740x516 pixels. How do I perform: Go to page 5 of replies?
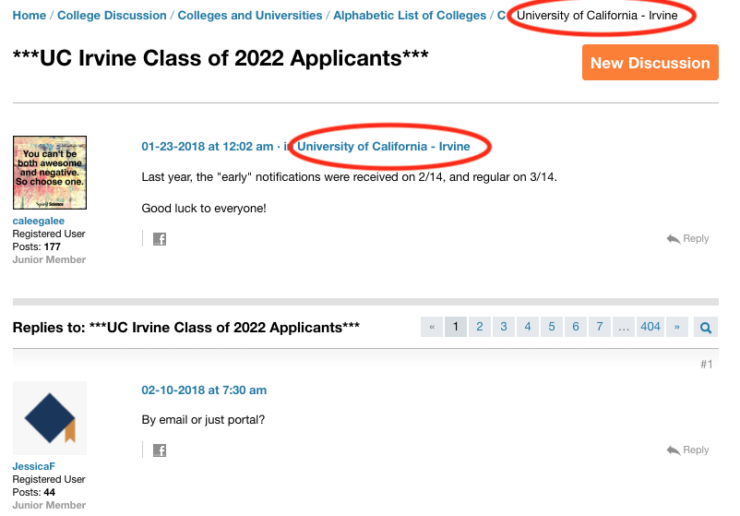(552, 327)
